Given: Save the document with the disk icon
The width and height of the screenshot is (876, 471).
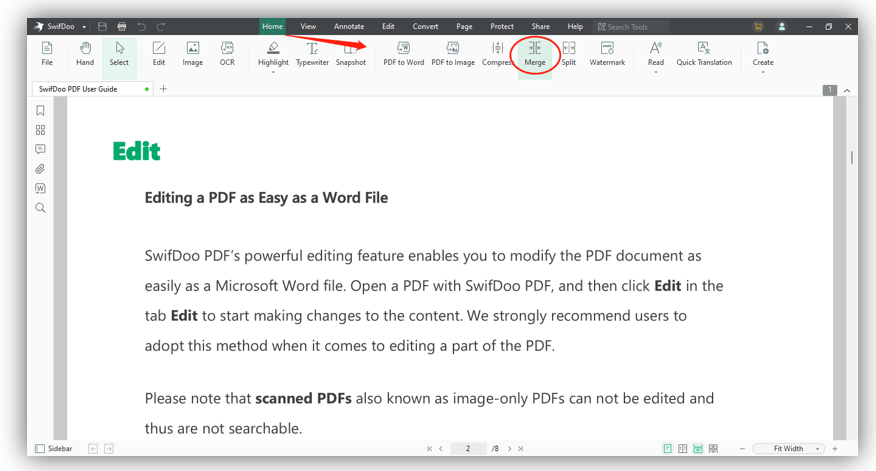Looking at the screenshot, I should point(102,26).
